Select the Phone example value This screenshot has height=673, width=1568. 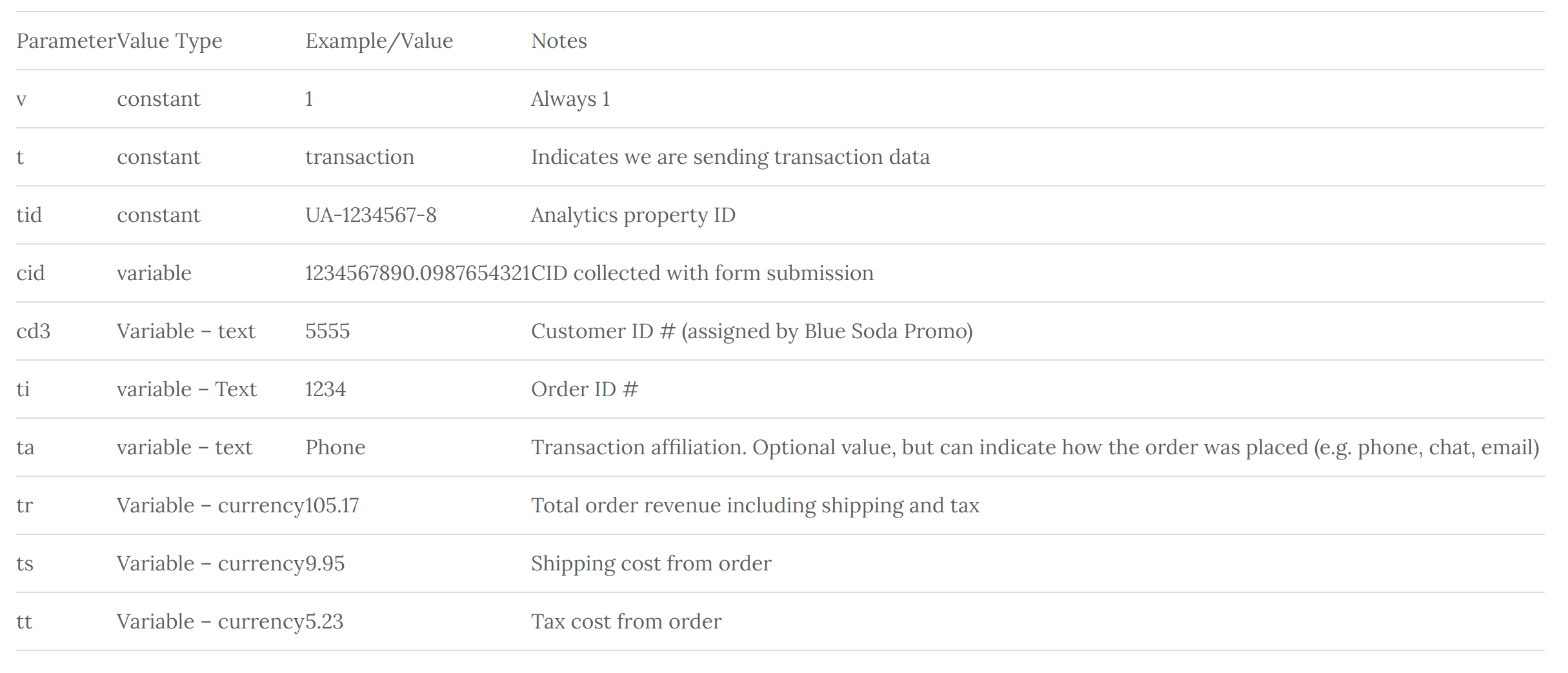[336, 447]
